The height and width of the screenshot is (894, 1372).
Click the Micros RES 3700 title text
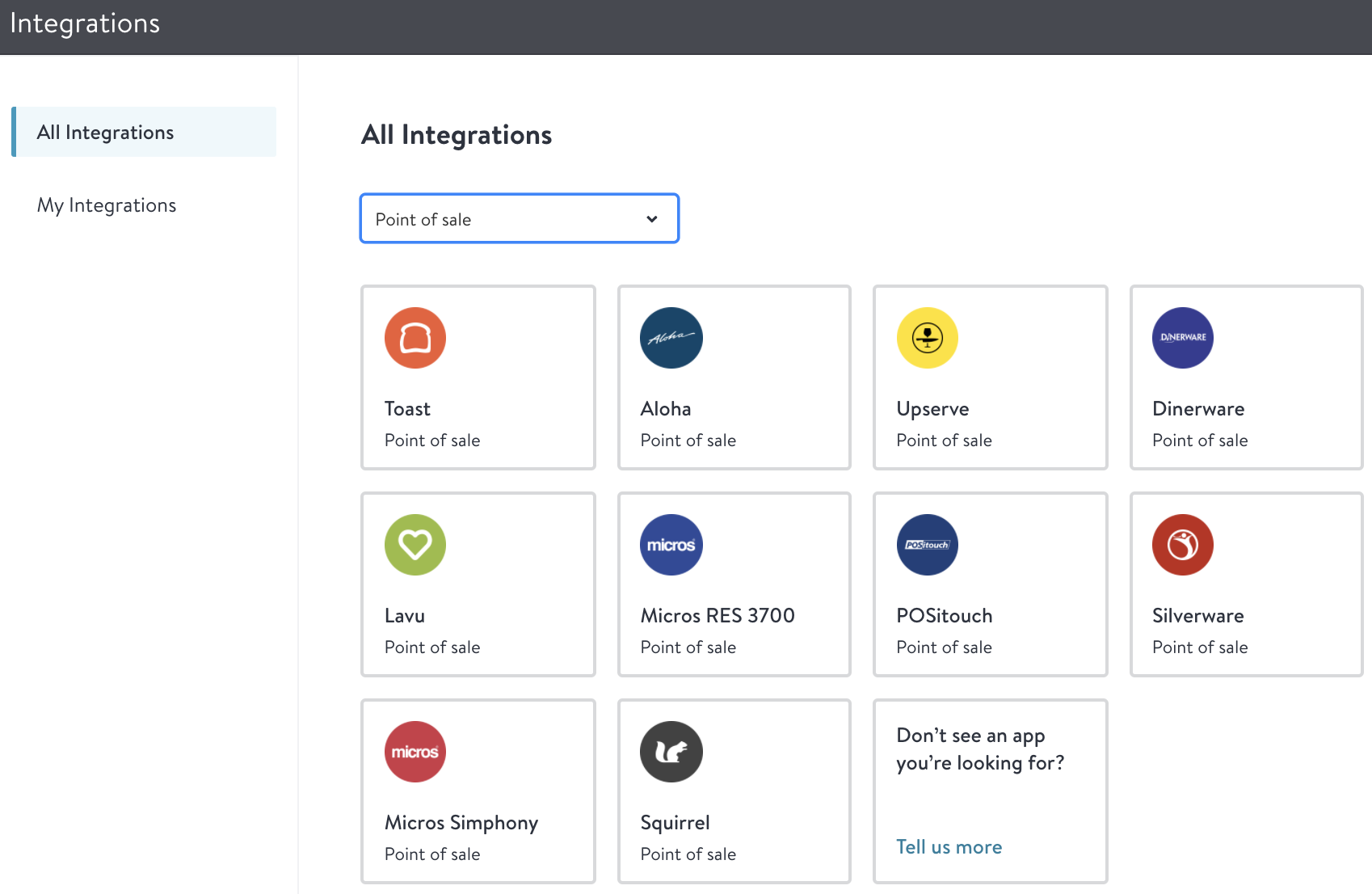coord(718,616)
